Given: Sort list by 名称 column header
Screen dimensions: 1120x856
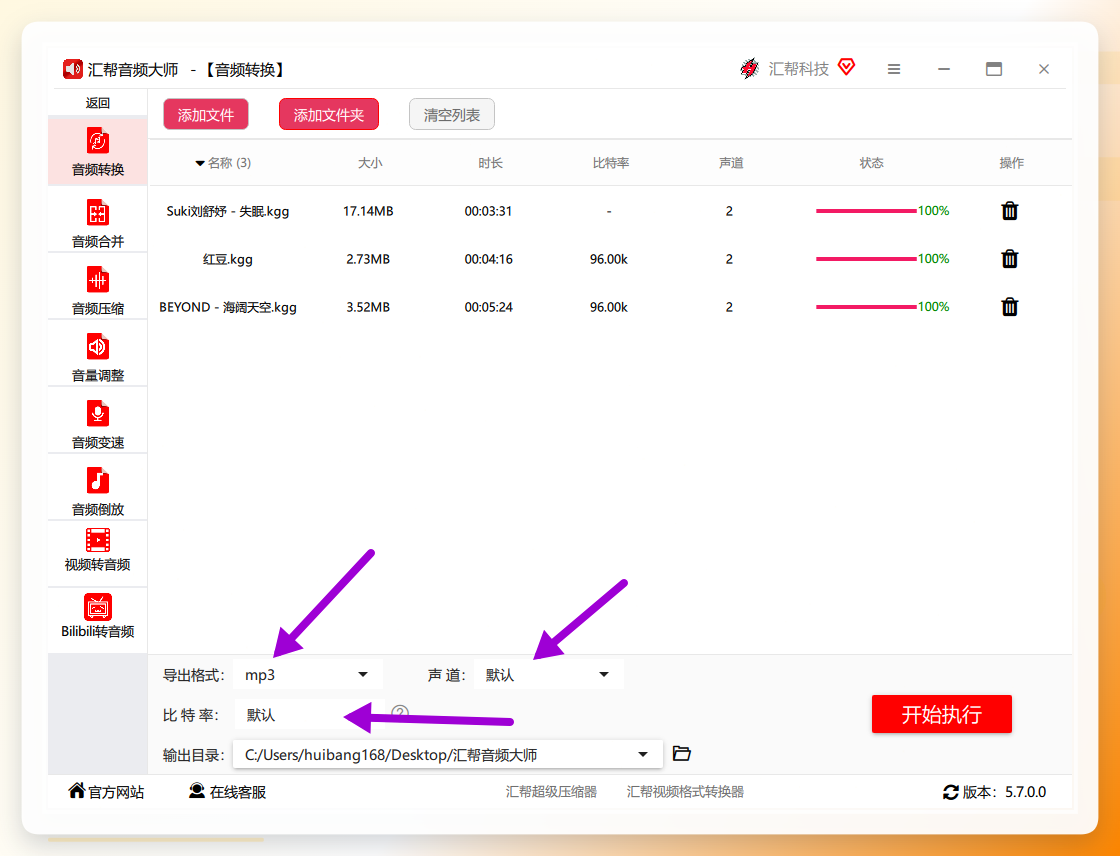Looking at the screenshot, I should pos(223,163).
